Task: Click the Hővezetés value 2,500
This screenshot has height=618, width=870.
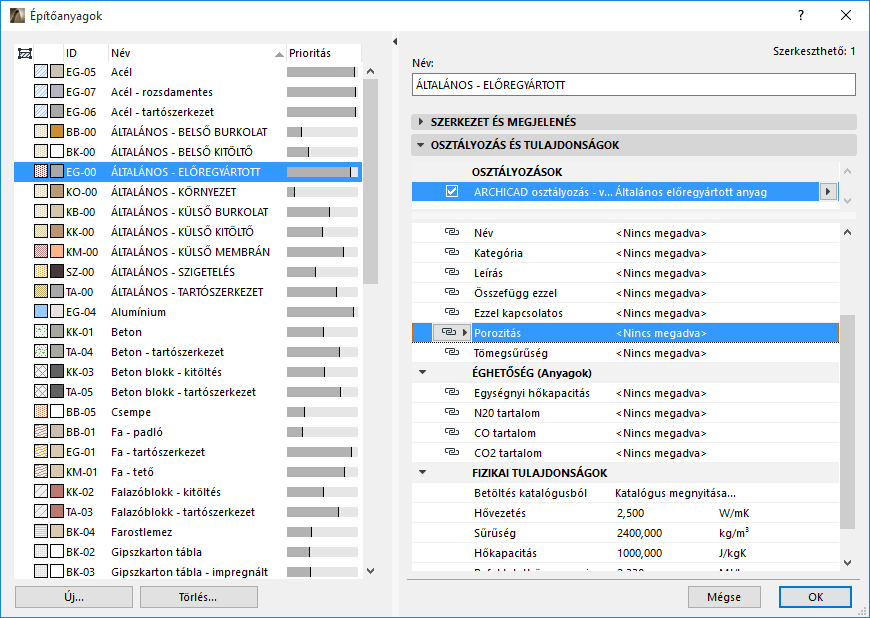Action: coord(630,513)
